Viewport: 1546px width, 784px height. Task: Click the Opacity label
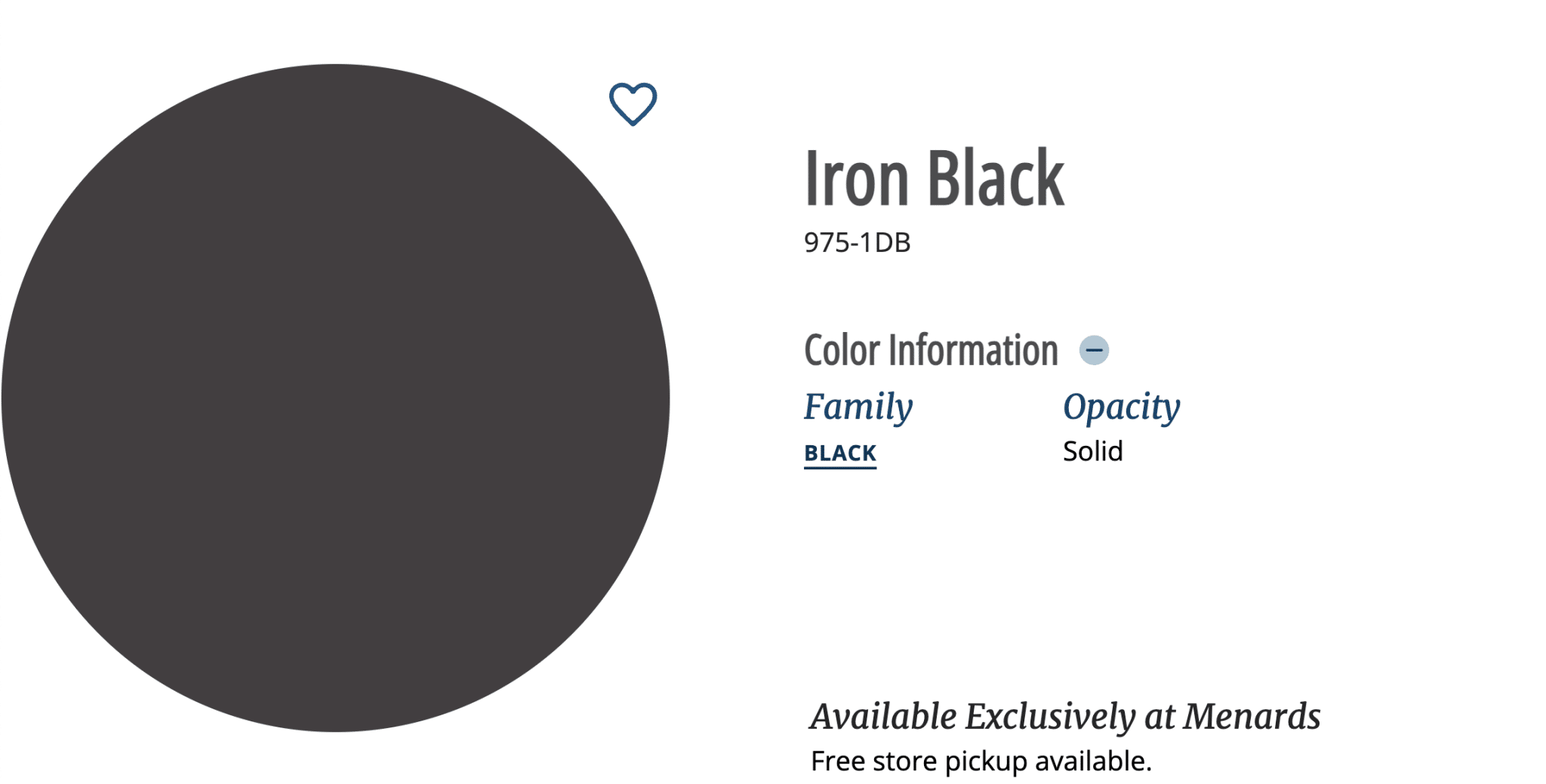tap(1121, 407)
